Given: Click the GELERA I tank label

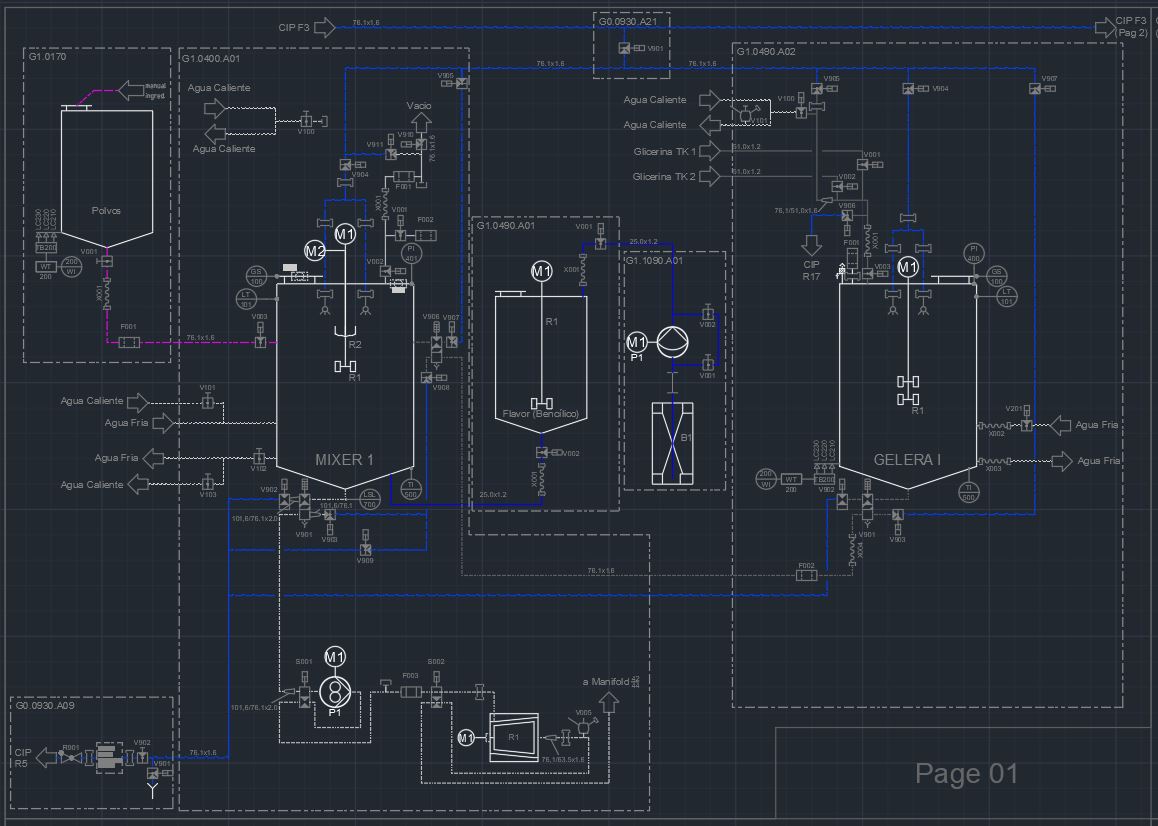Looking at the screenshot, I should pyautogui.click(x=907, y=460).
